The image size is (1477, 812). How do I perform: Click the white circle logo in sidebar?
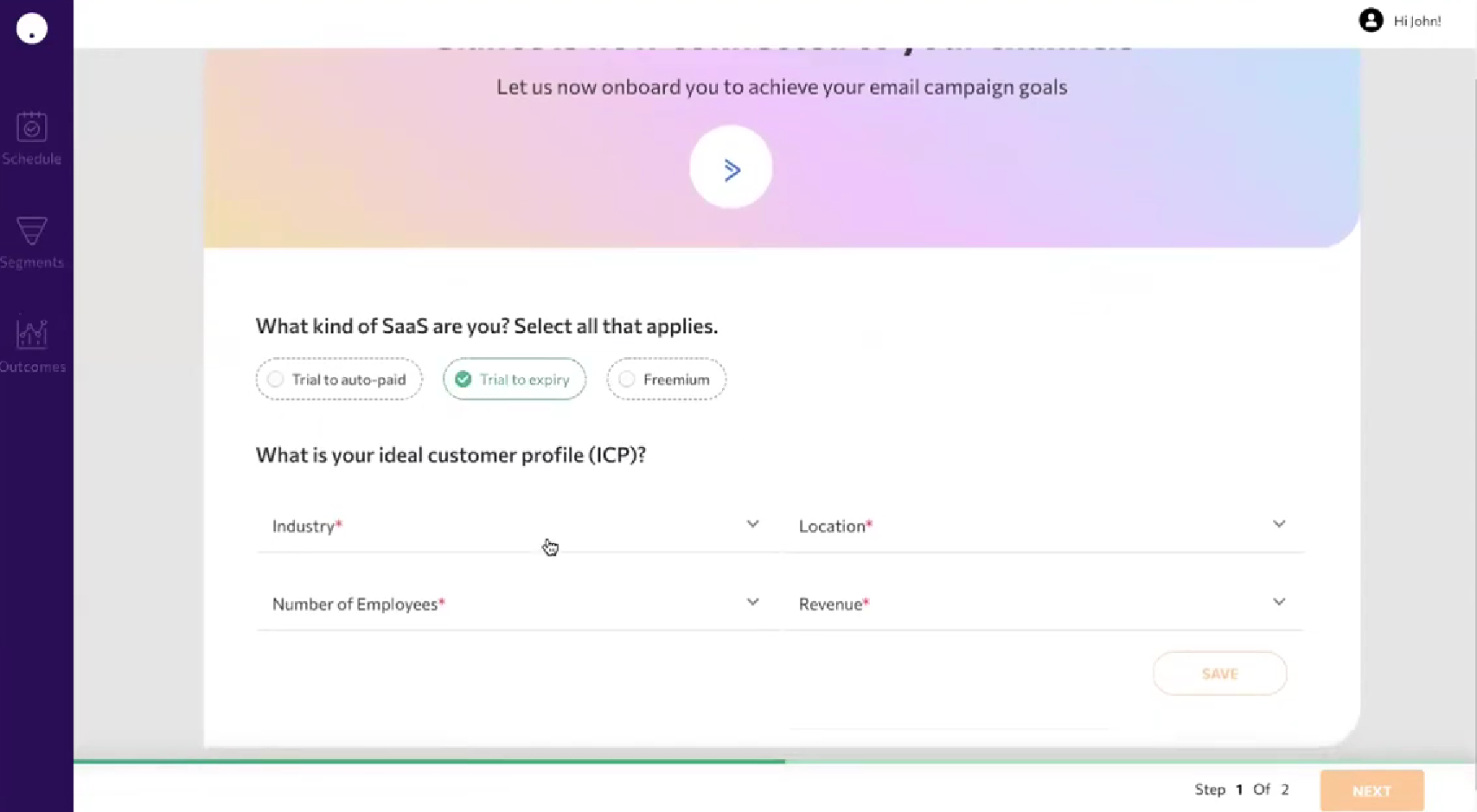coord(32,29)
